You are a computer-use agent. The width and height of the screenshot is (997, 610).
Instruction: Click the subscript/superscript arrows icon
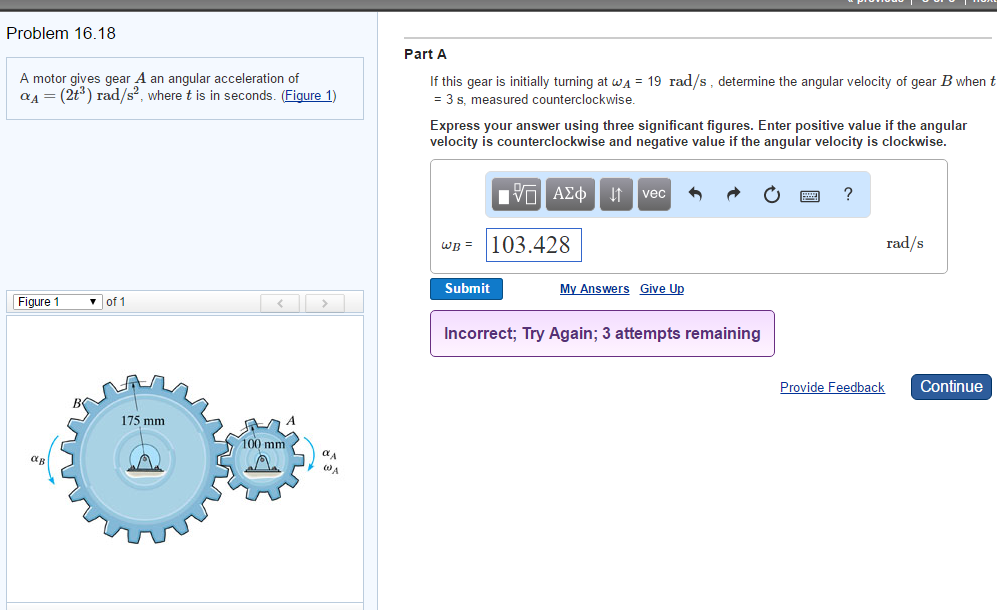(x=615, y=194)
